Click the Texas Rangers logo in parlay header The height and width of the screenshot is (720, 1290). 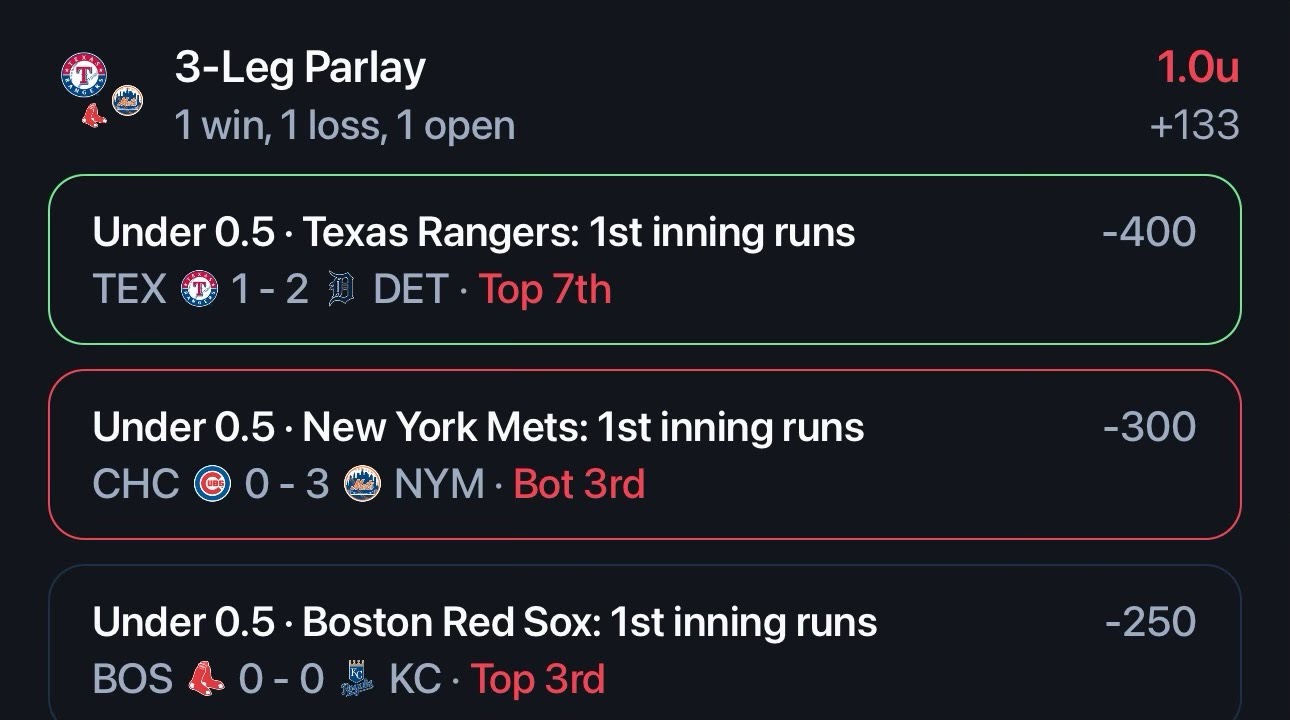[84, 76]
